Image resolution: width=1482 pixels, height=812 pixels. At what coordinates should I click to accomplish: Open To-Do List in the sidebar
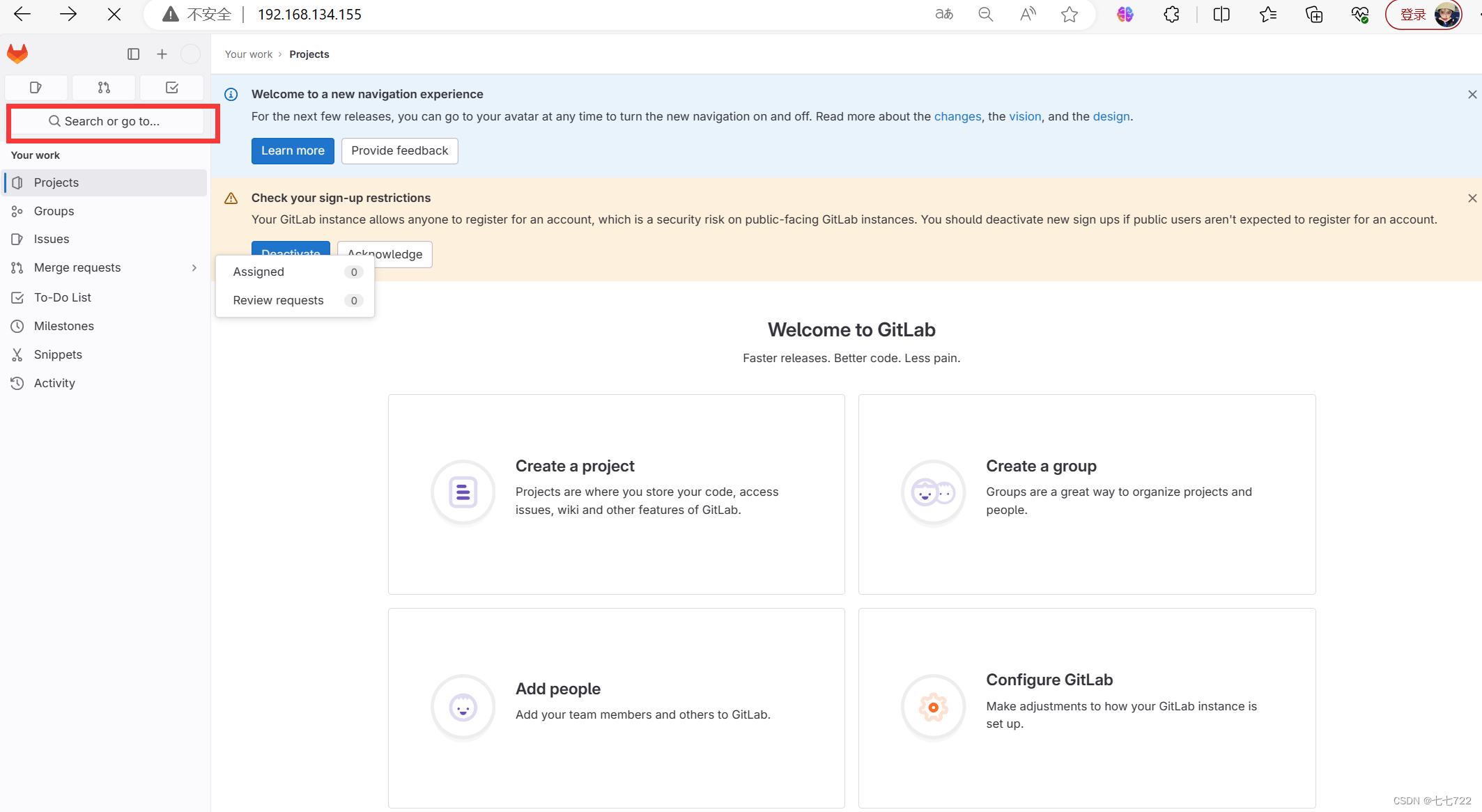pyautogui.click(x=105, y=297)
